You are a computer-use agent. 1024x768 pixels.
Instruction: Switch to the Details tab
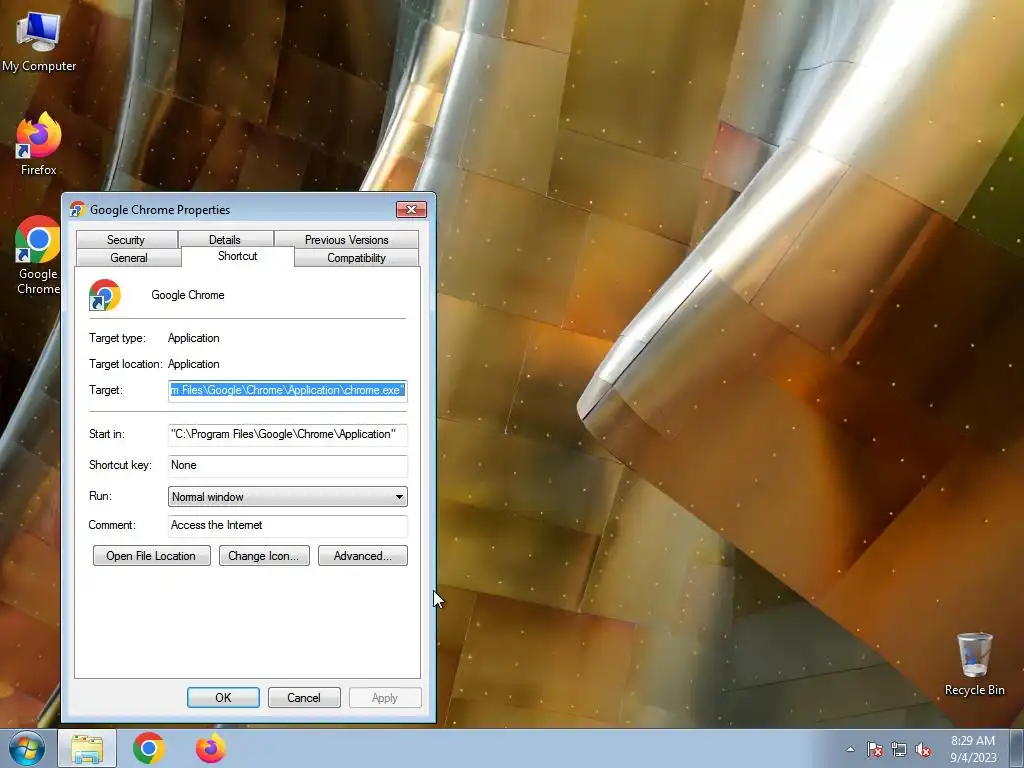(x=225, y=240)
